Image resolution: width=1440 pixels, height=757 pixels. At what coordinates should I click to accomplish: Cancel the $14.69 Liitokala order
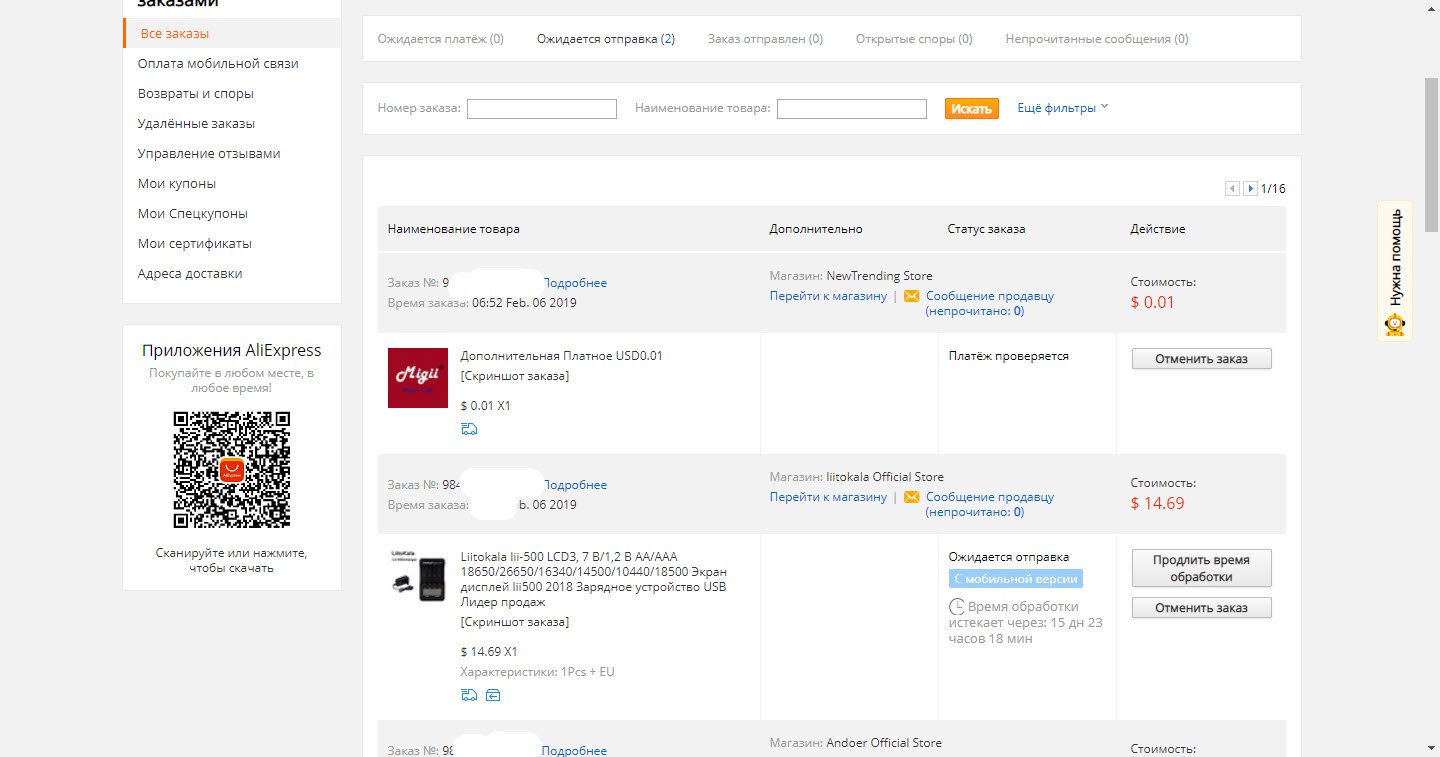[x=1202, y=608]
